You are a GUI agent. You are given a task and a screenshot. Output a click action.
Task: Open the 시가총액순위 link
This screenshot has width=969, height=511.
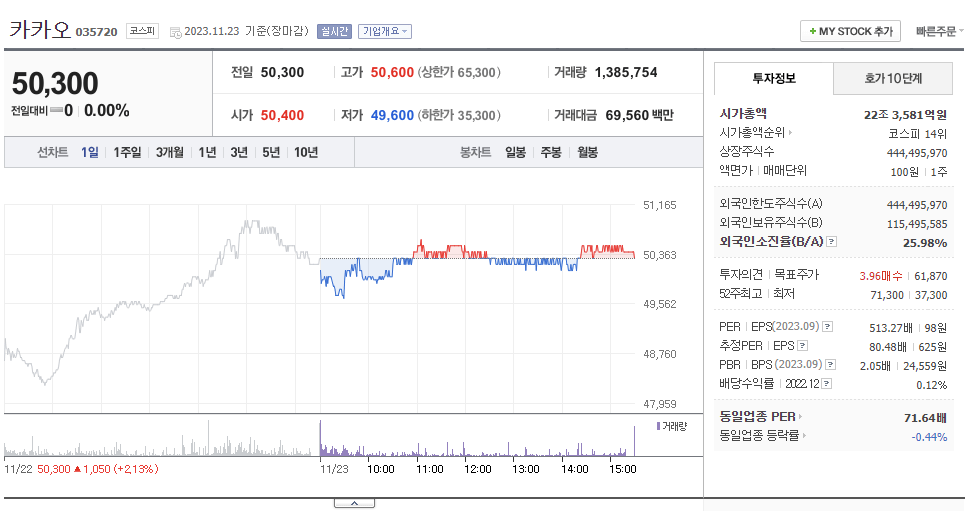click(x=752, y=132)
